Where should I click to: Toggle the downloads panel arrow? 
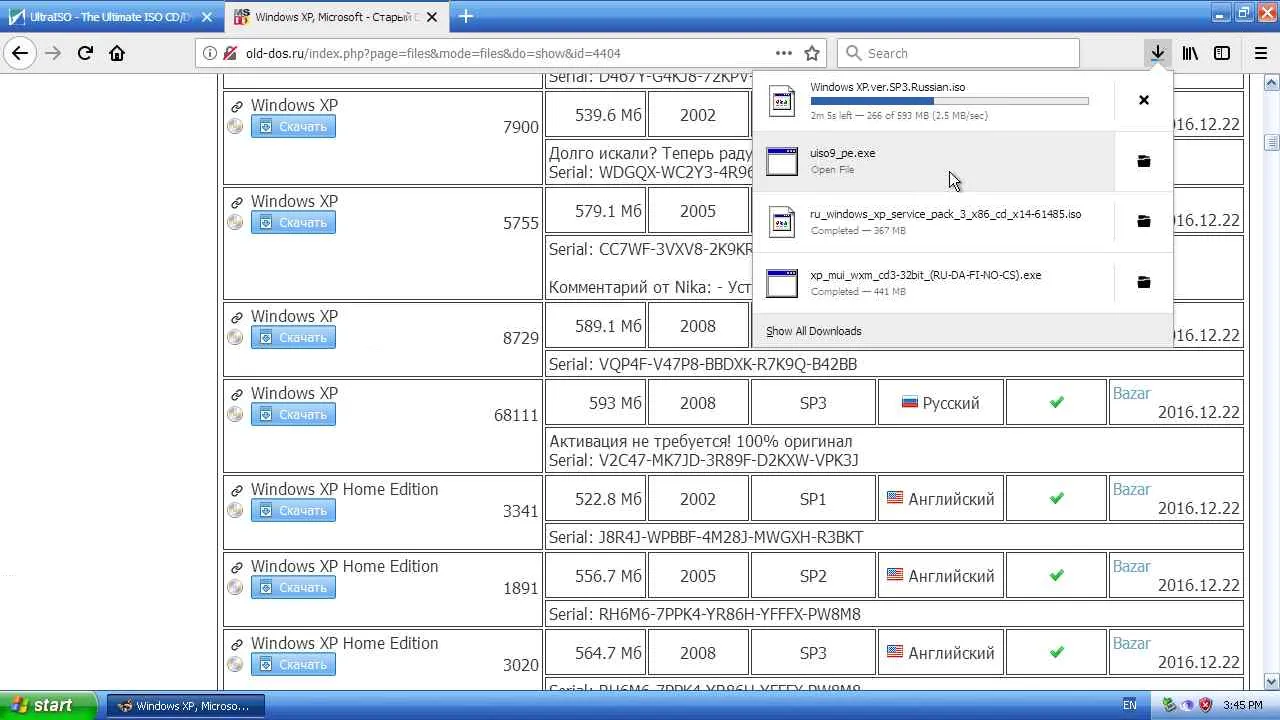pos(1157,53)
